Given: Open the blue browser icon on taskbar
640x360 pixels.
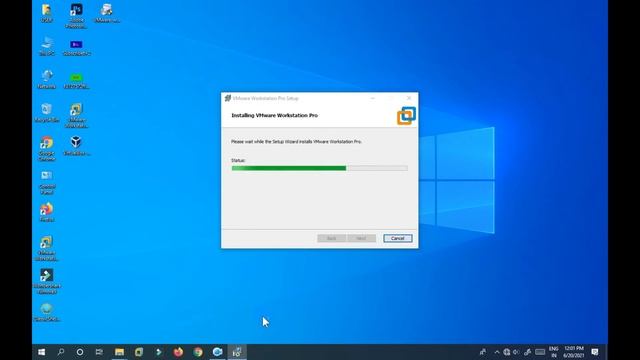Looking at the screenshot, I should point(218,352).
